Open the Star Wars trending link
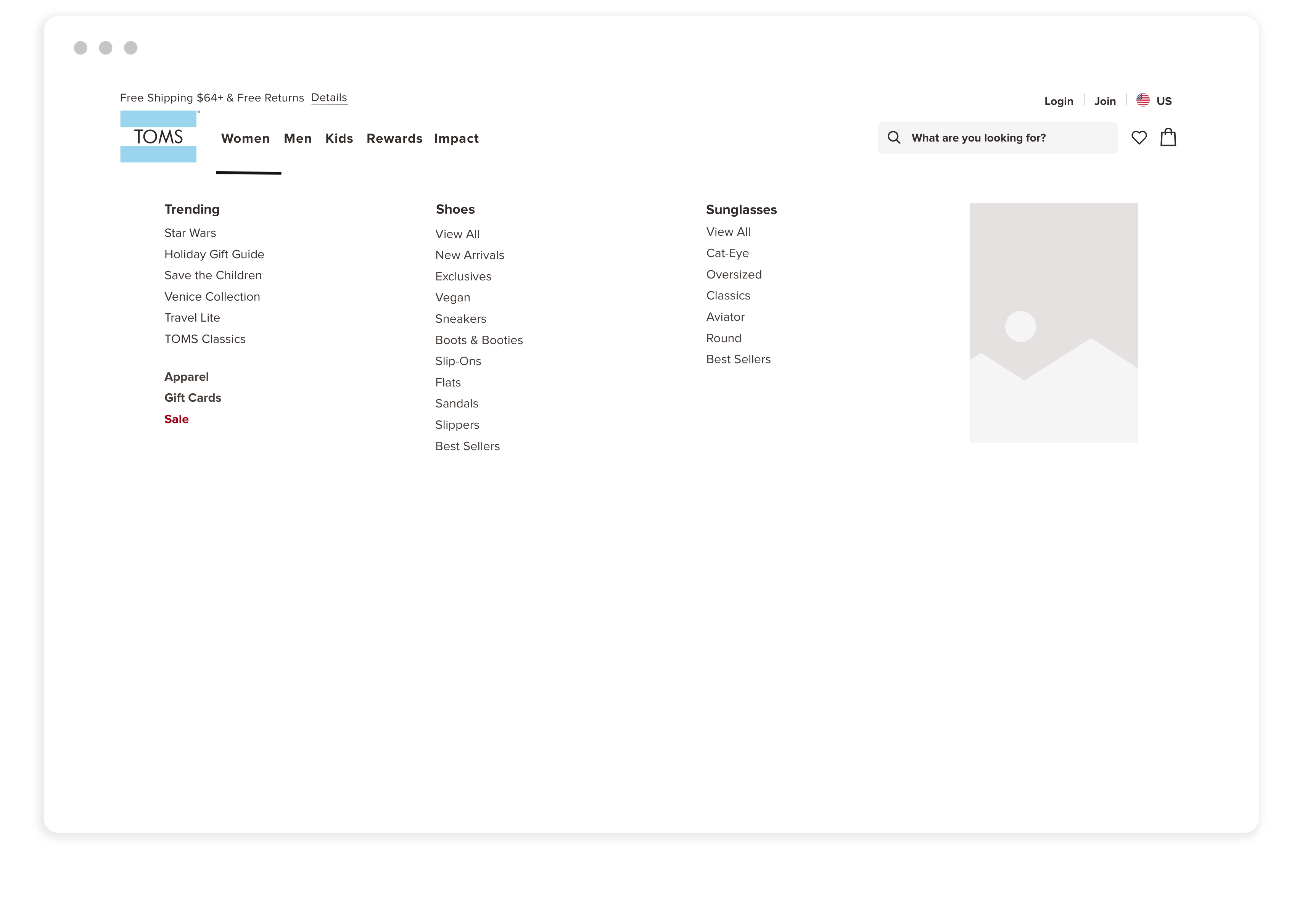1297x924 pixels. (x=190, y=233)
